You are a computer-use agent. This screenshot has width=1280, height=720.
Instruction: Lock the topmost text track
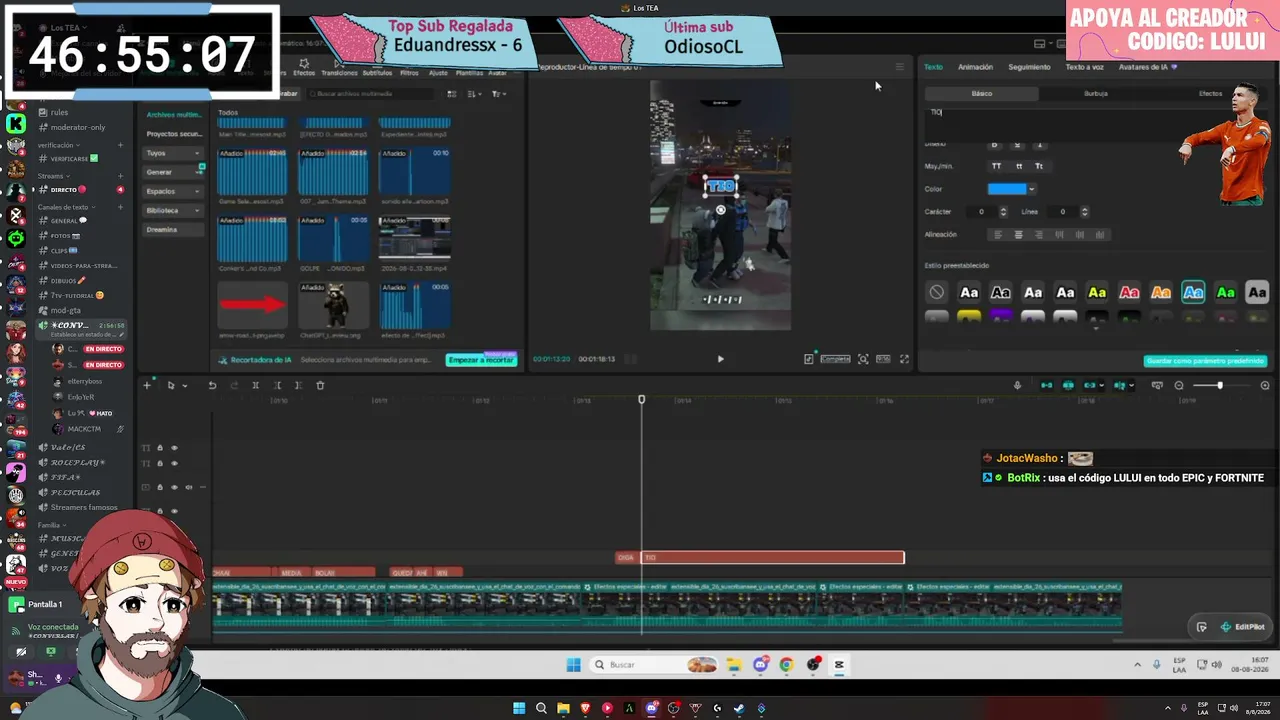(x=160, y=448)
